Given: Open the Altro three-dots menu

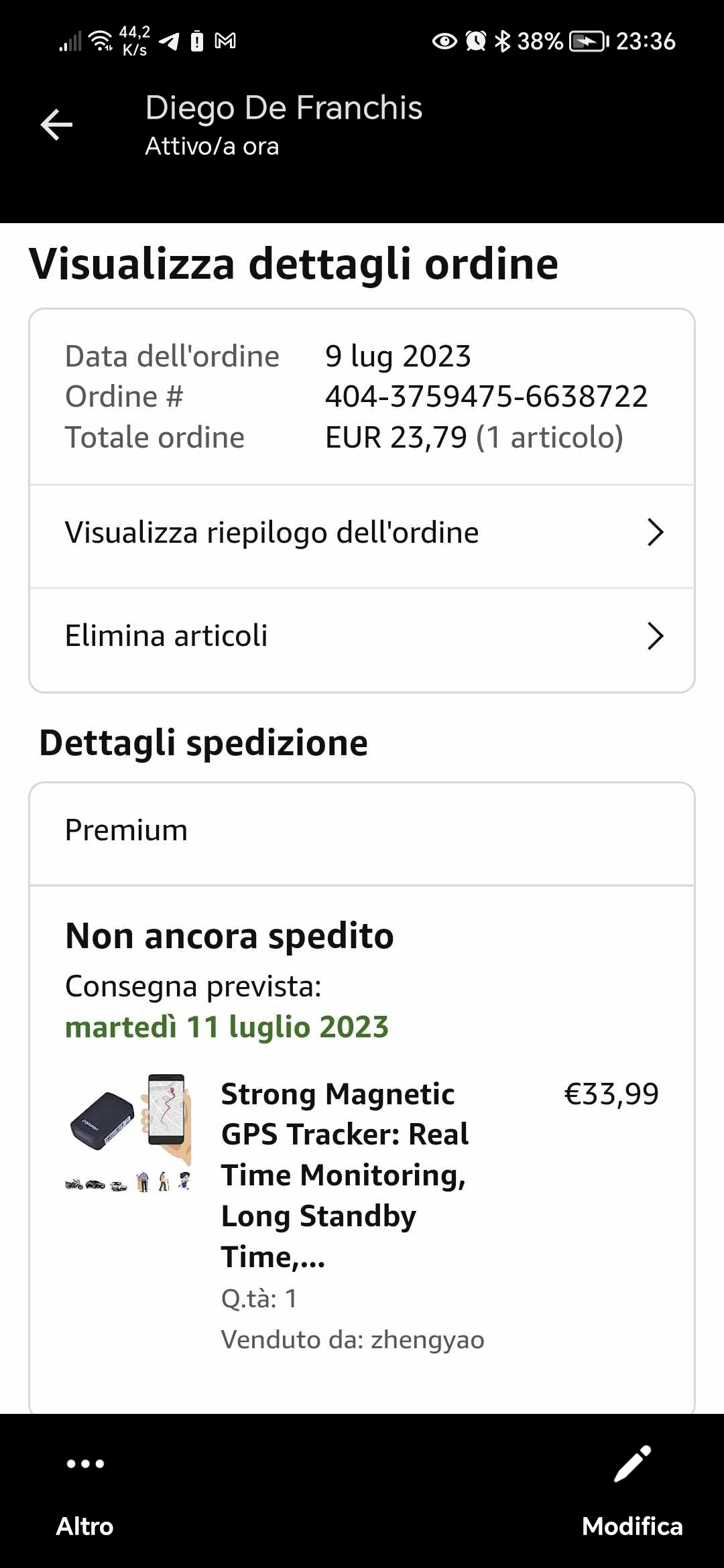Looking at the screenshot, I should coord(85,1463).
